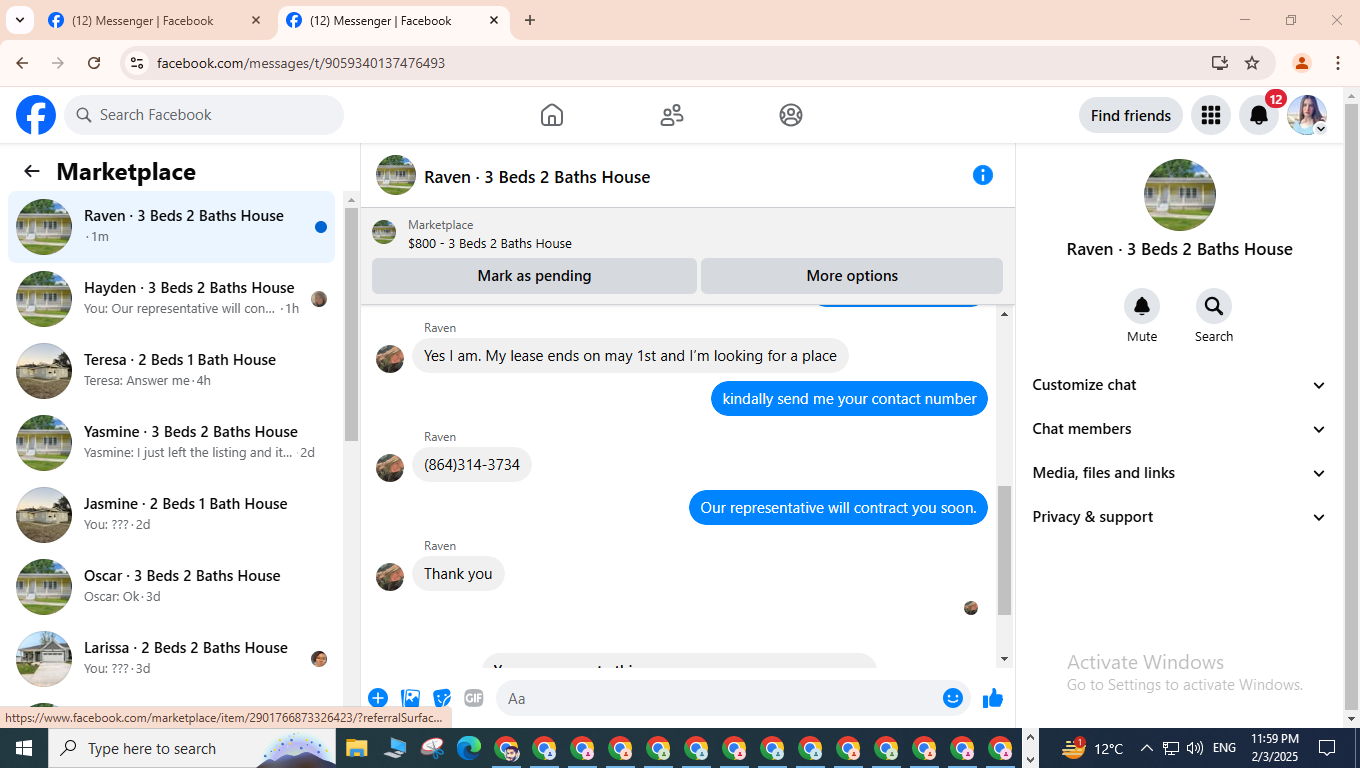The width and height of the screenshot is (1360, 768).
Task: Click More options button
Action: [x=852, y=276]
